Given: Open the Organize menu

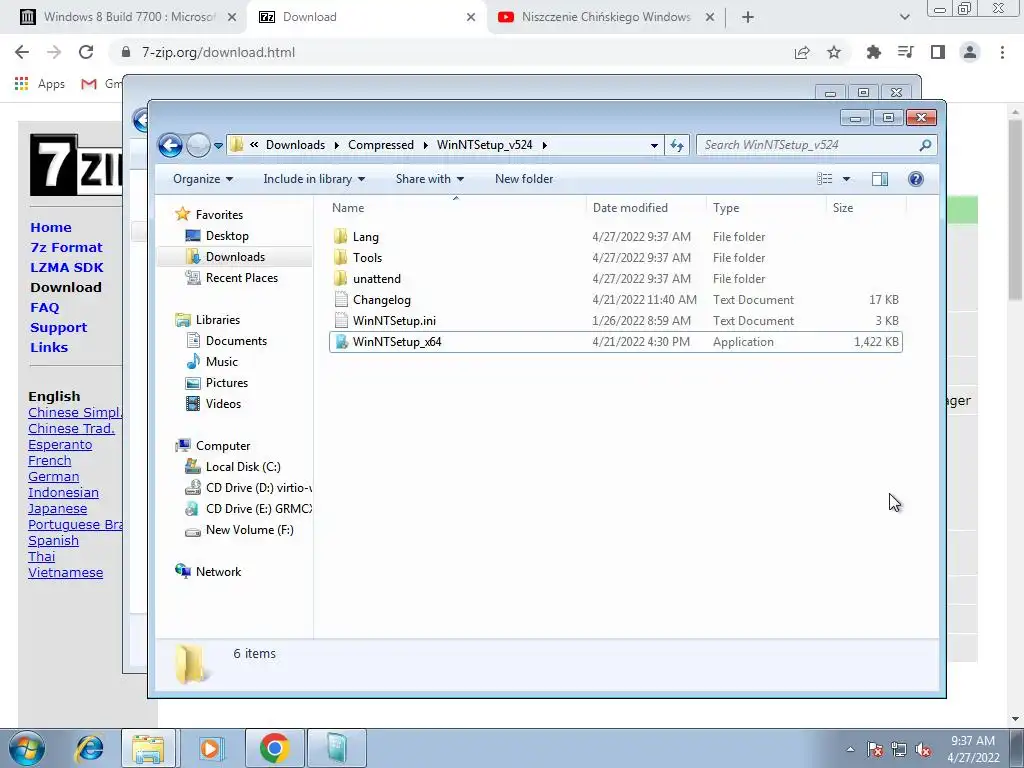Looking at the screenshot, I should click(202, 179).
